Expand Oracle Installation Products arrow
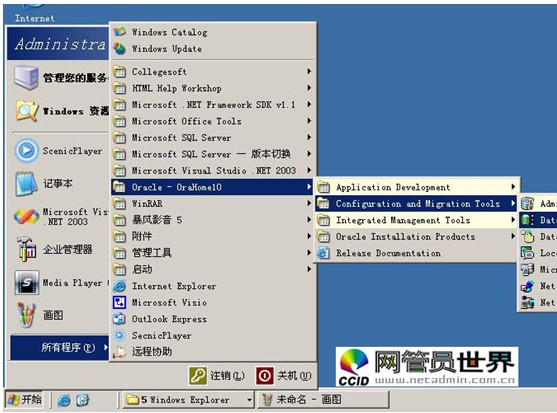The image size is (557, 413). coord(513,236)
